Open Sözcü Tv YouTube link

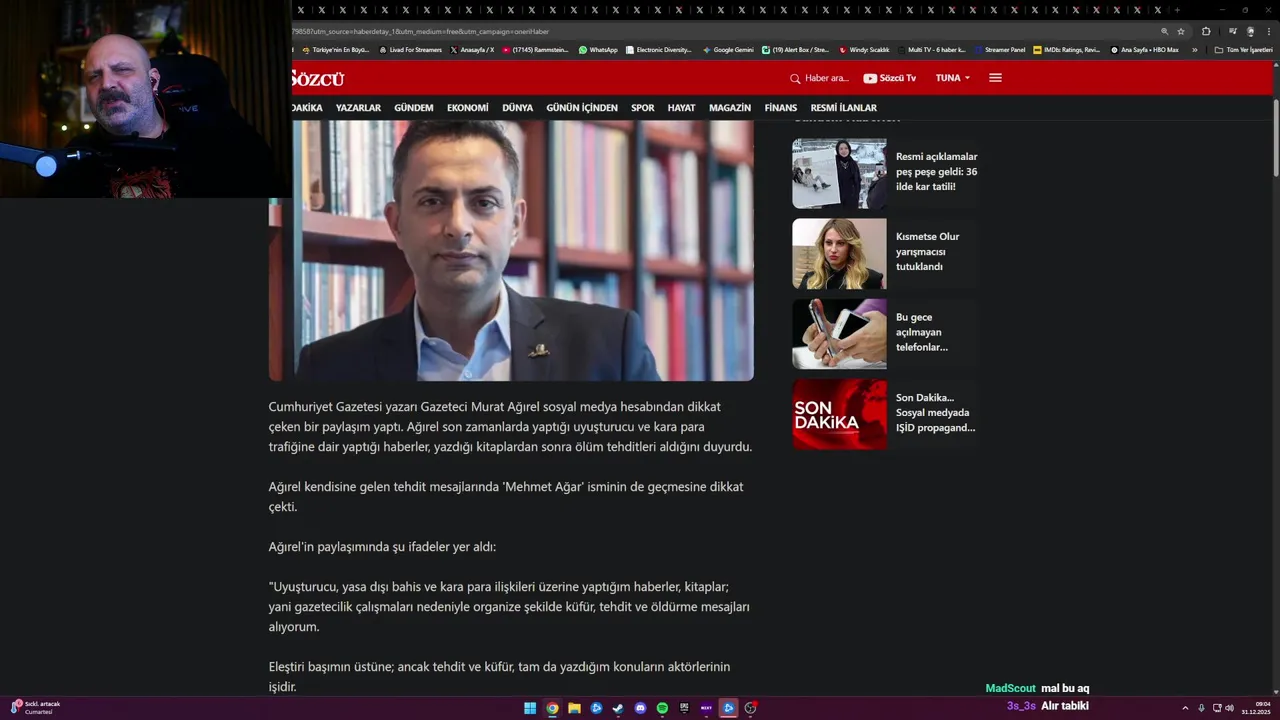click(x=889, y=78)
